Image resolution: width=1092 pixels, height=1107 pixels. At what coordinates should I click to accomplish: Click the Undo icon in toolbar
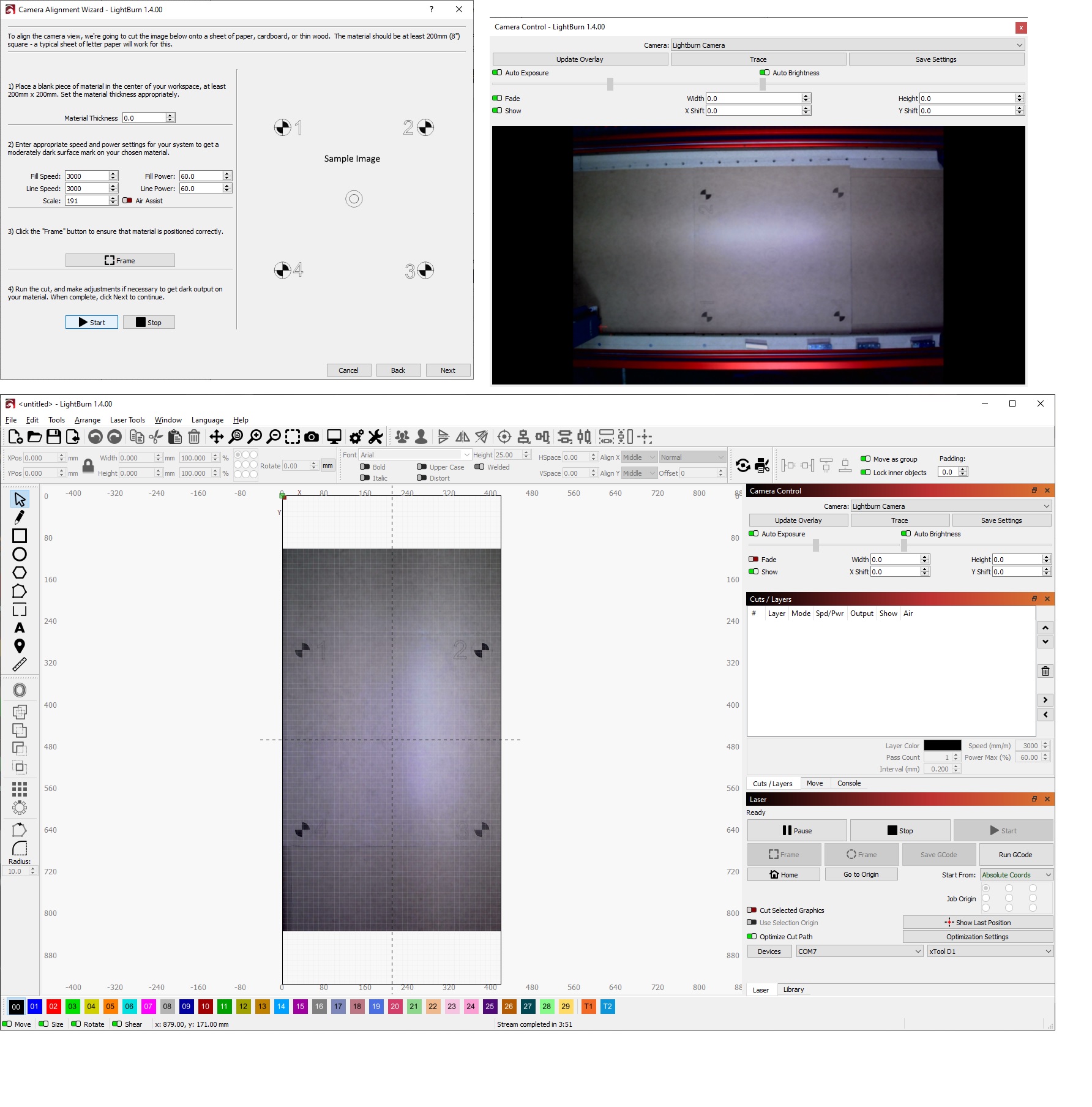95,437
